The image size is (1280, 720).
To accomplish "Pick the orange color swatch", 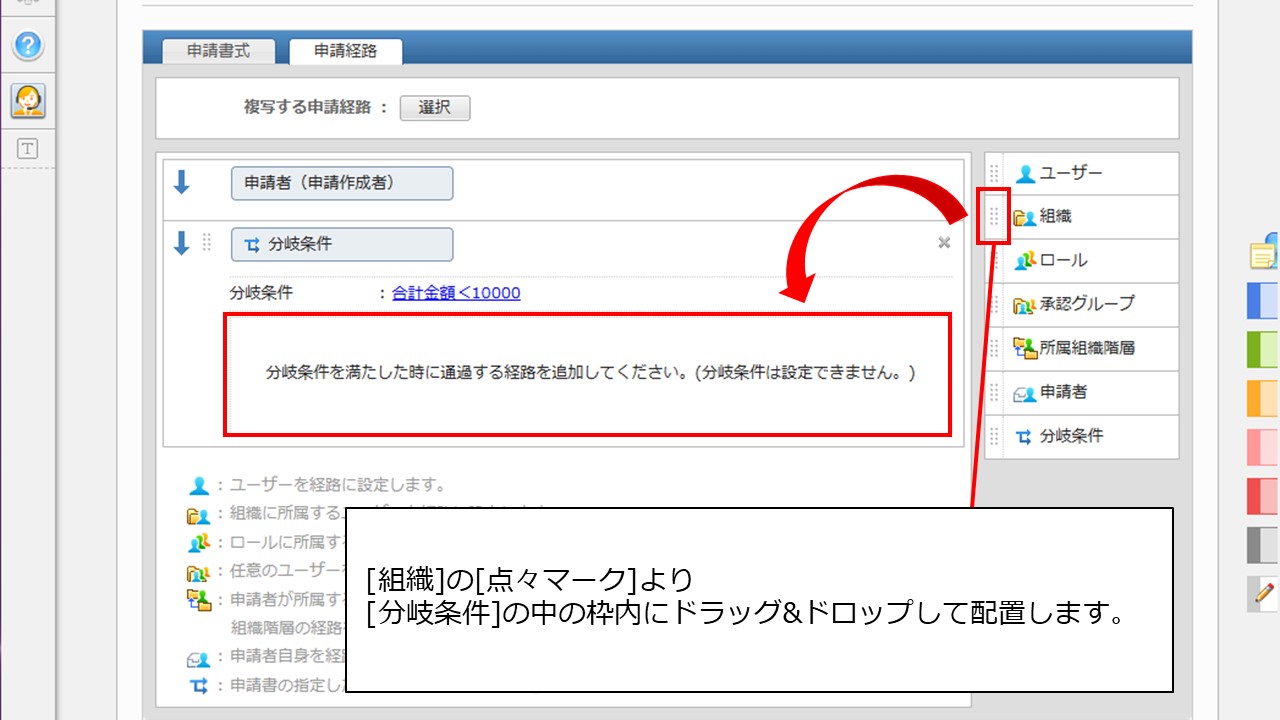I will click(1263, 398).
